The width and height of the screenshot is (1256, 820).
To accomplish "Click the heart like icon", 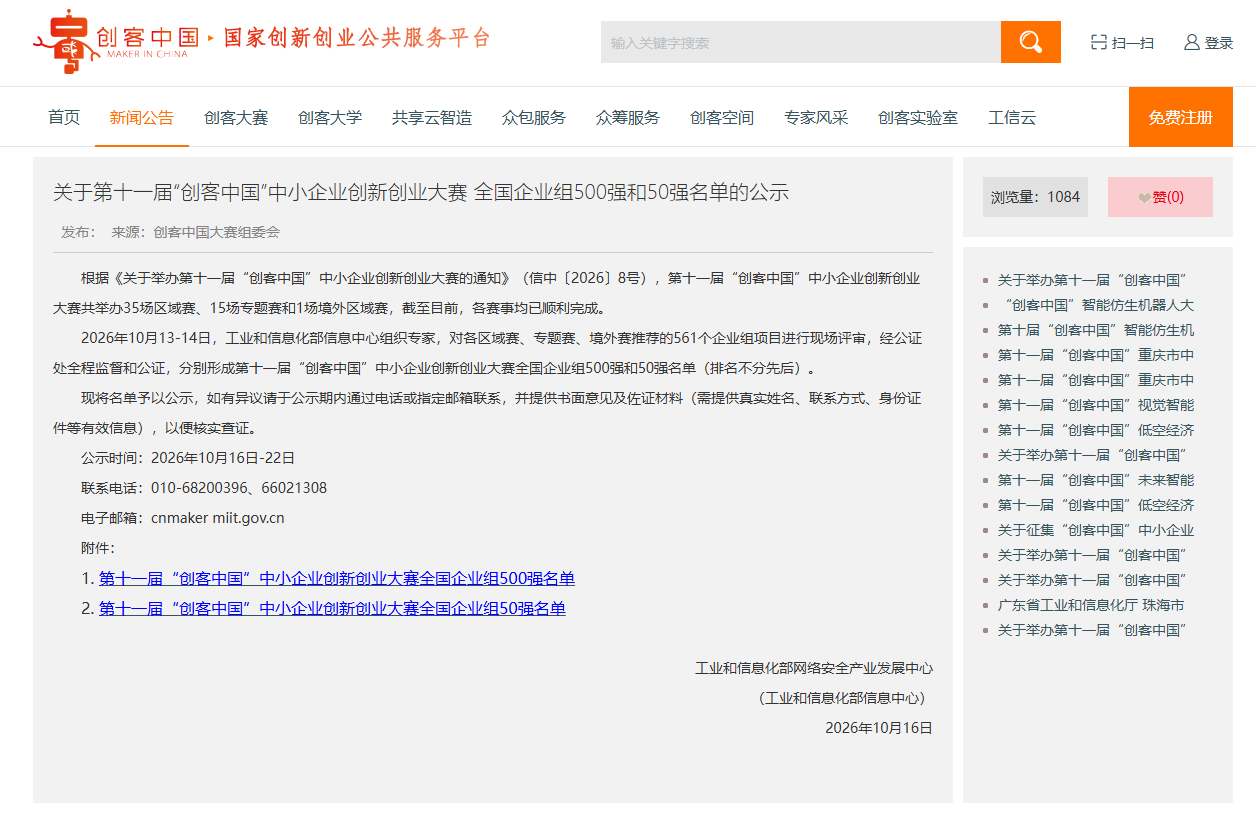I will [1144, 198].
